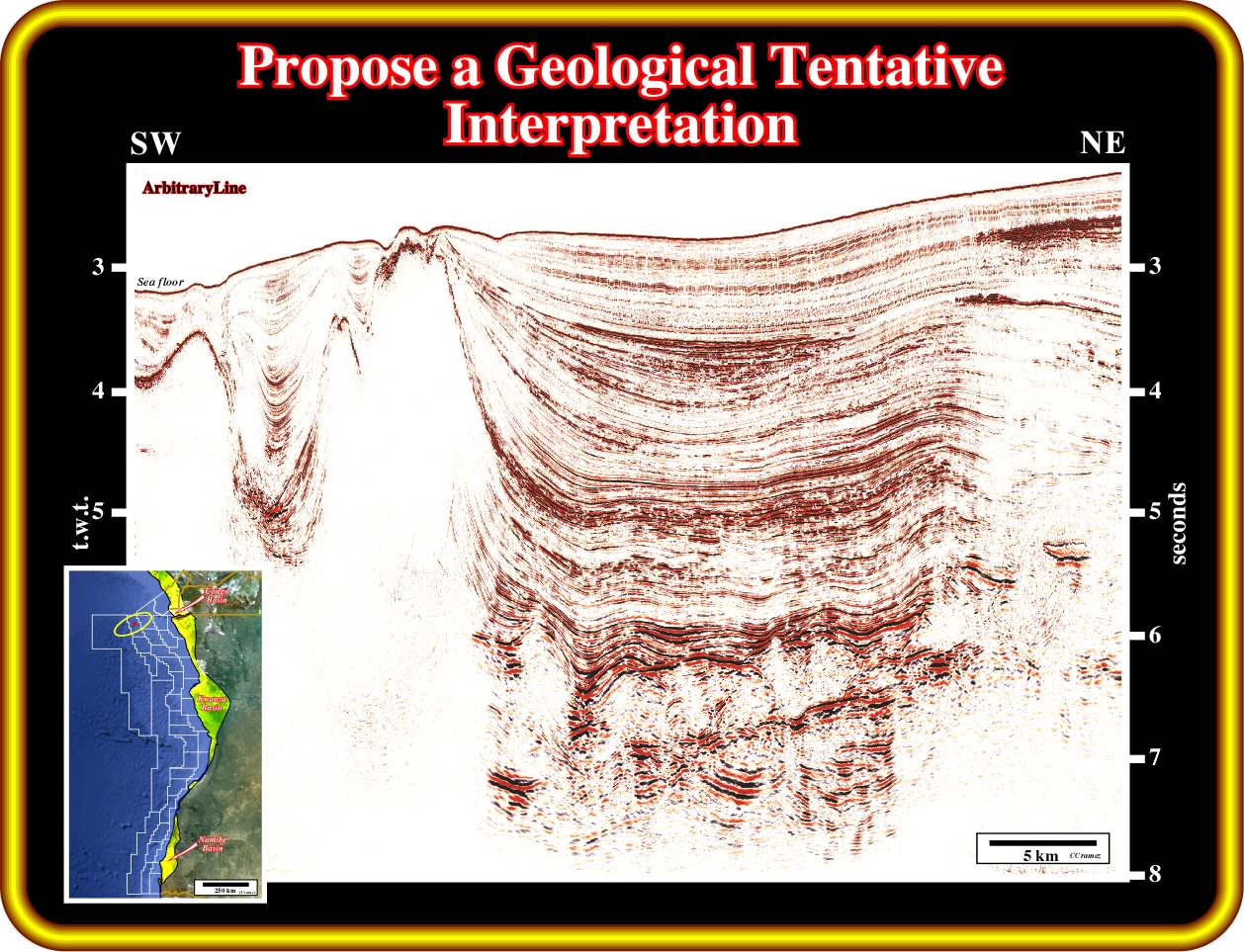Screen dimensions: 1244x952
Task: Click the right axis value 5
Action: tap(1154, 512)
